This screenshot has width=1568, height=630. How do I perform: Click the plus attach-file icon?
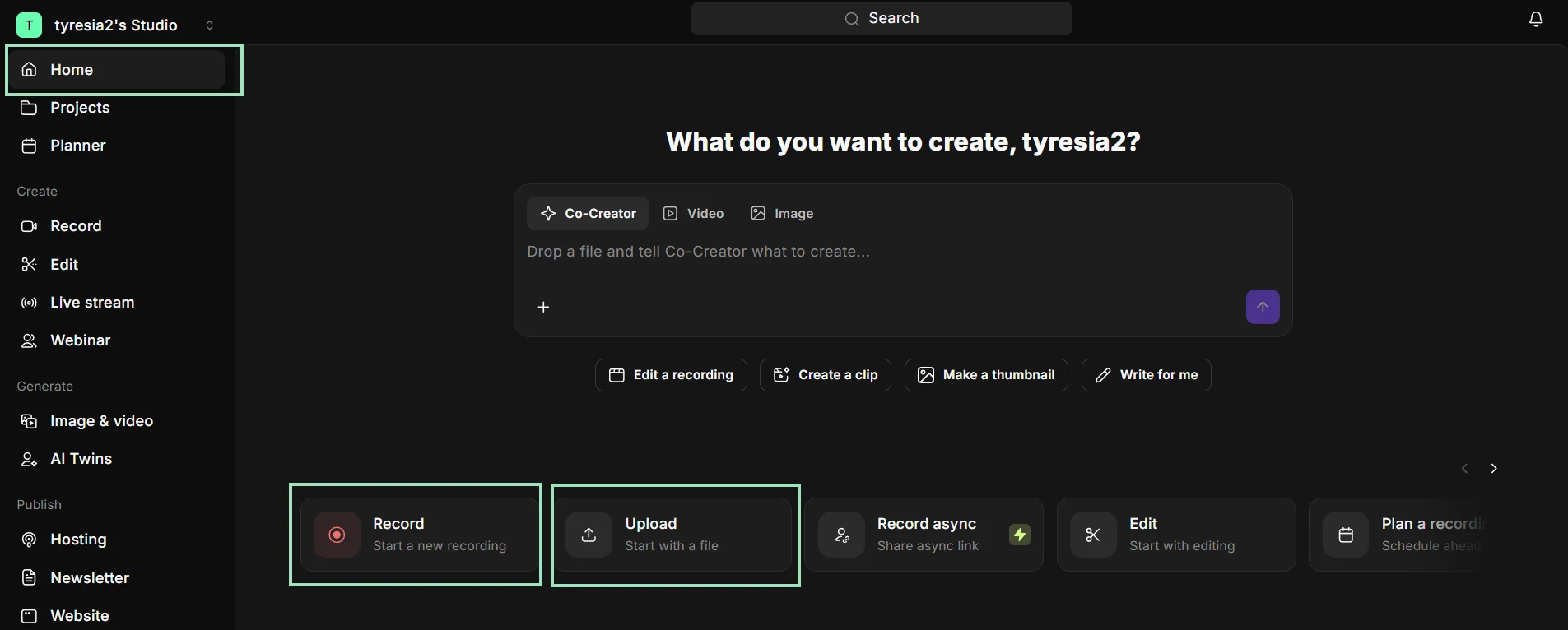click(543, 307)
